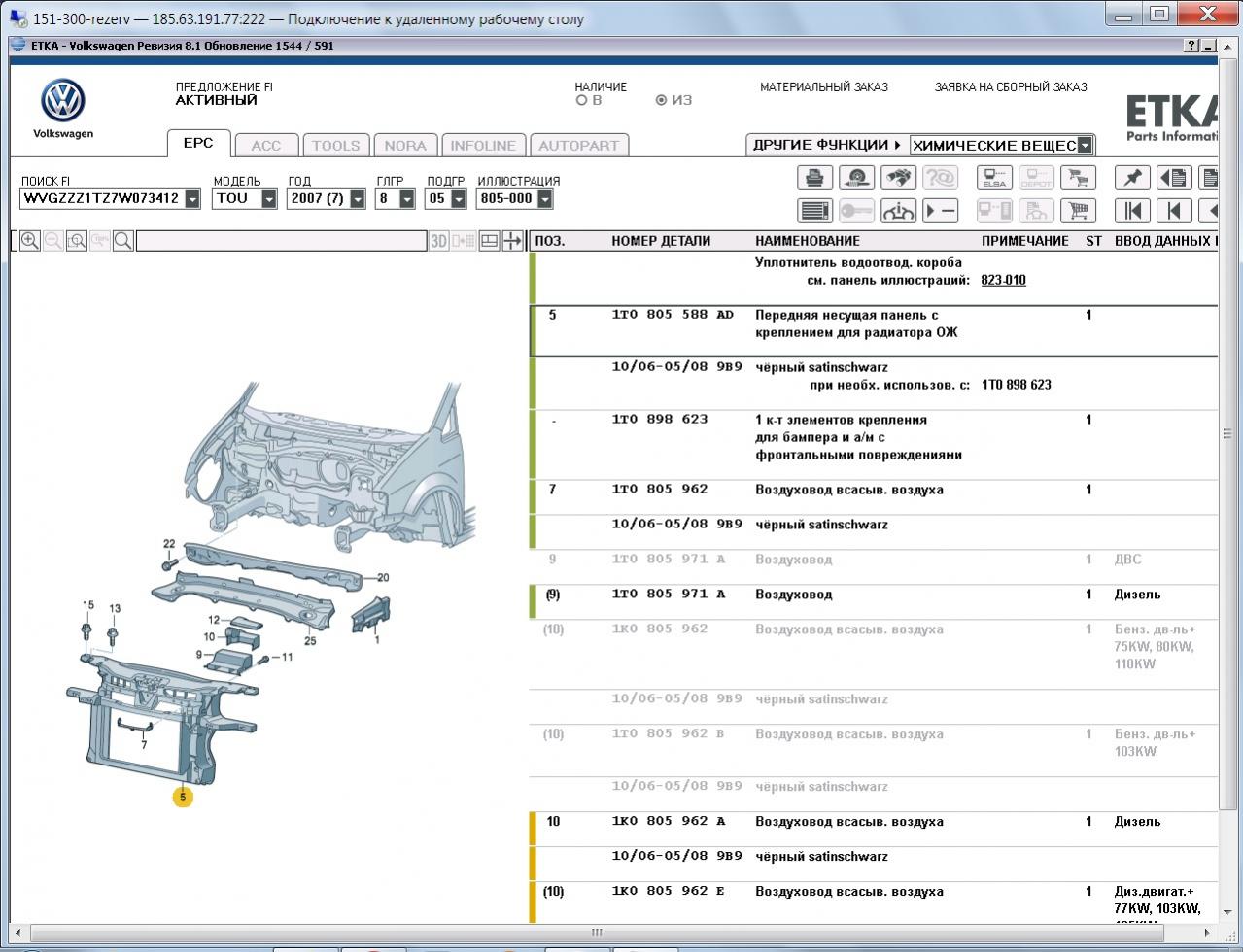Click the 3D view icon
This screenshot has width=1243, height=952.
[x=439, y=241]
